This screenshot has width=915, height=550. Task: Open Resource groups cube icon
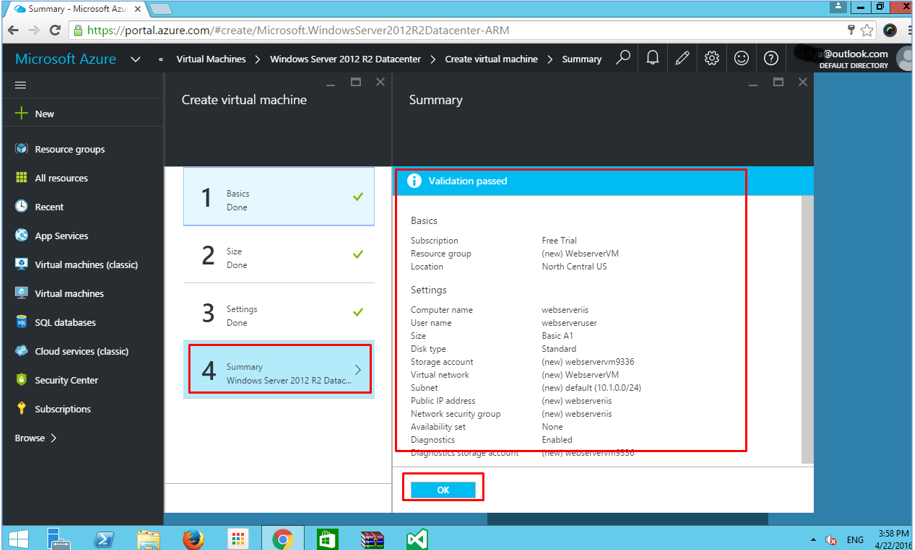click(x=22, y=149)
